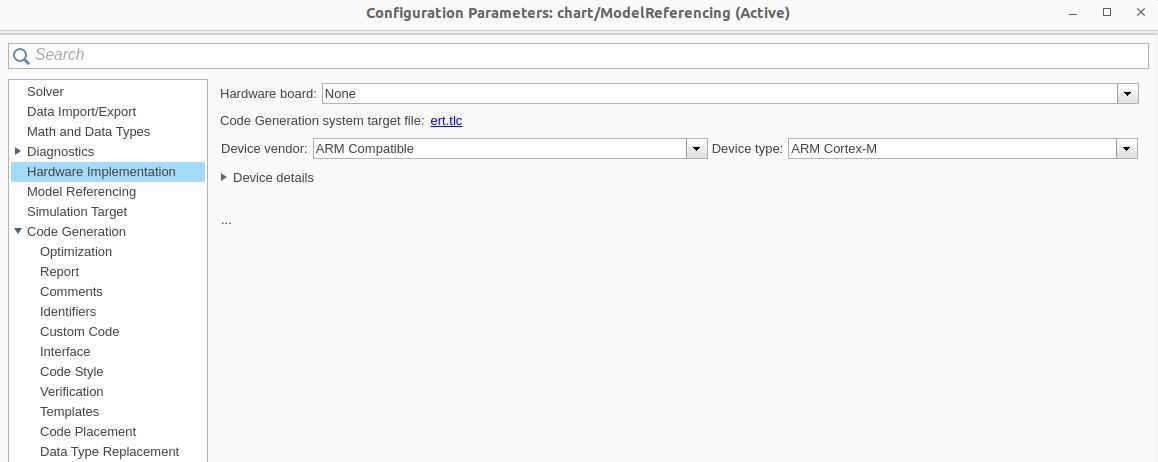
Task: Open the ert.tlc target file link
Action: click(x=446, y=121)
